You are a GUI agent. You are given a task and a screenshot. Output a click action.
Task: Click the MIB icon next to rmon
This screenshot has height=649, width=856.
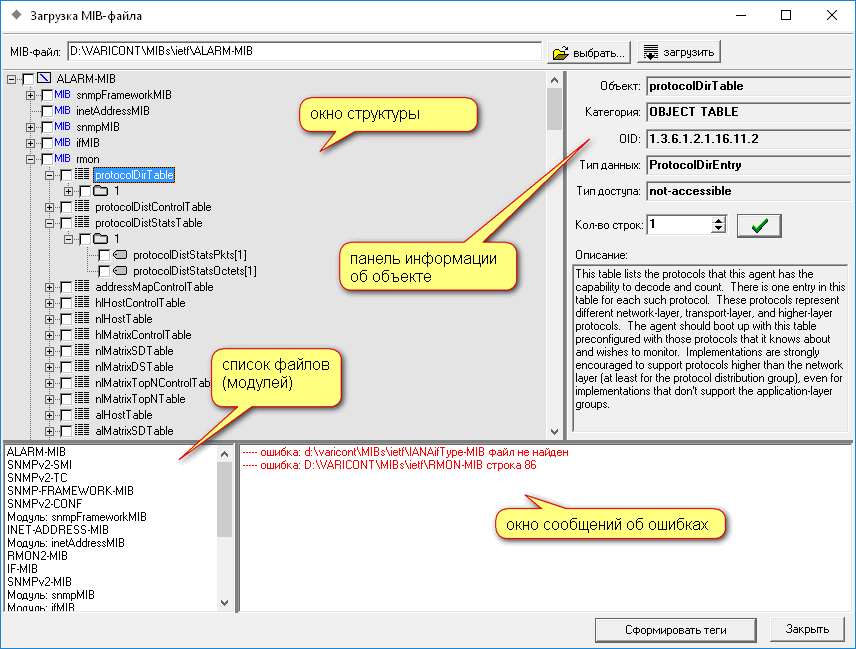63,159
